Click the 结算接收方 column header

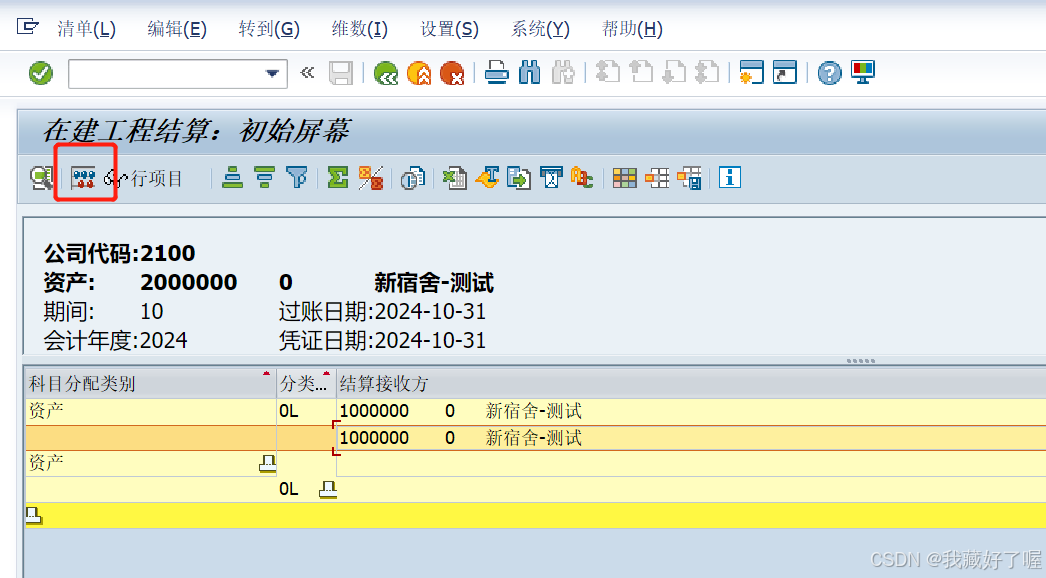click(x=691, y=383)
